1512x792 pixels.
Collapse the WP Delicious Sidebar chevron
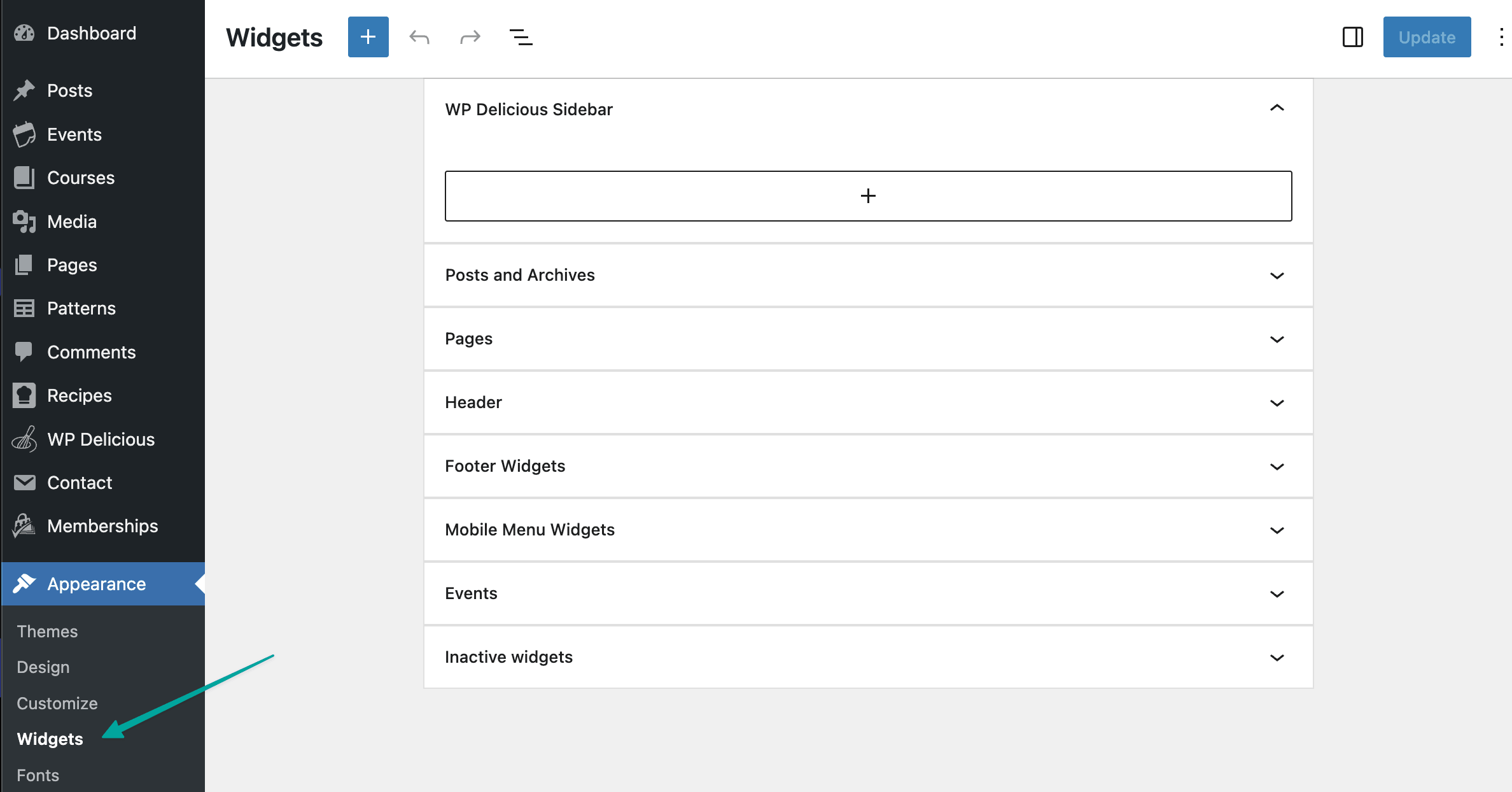coord(1277,108)
